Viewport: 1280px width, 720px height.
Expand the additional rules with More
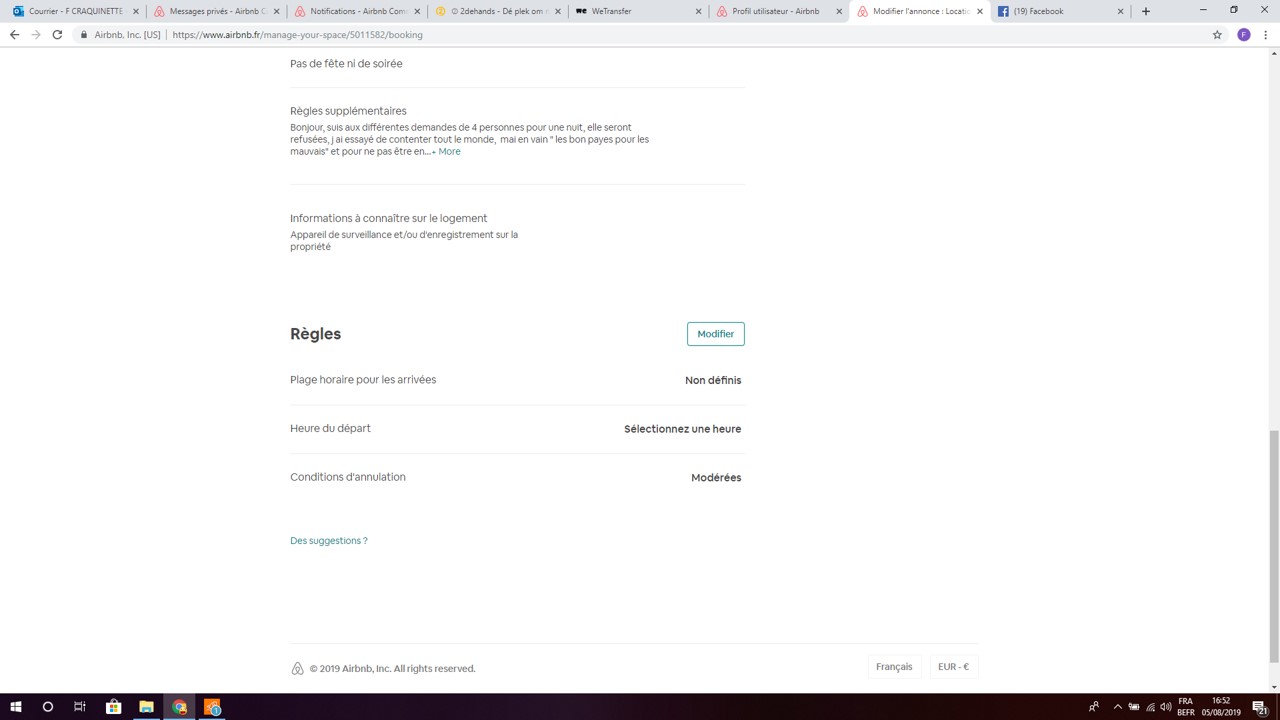(x=449, y=151)
